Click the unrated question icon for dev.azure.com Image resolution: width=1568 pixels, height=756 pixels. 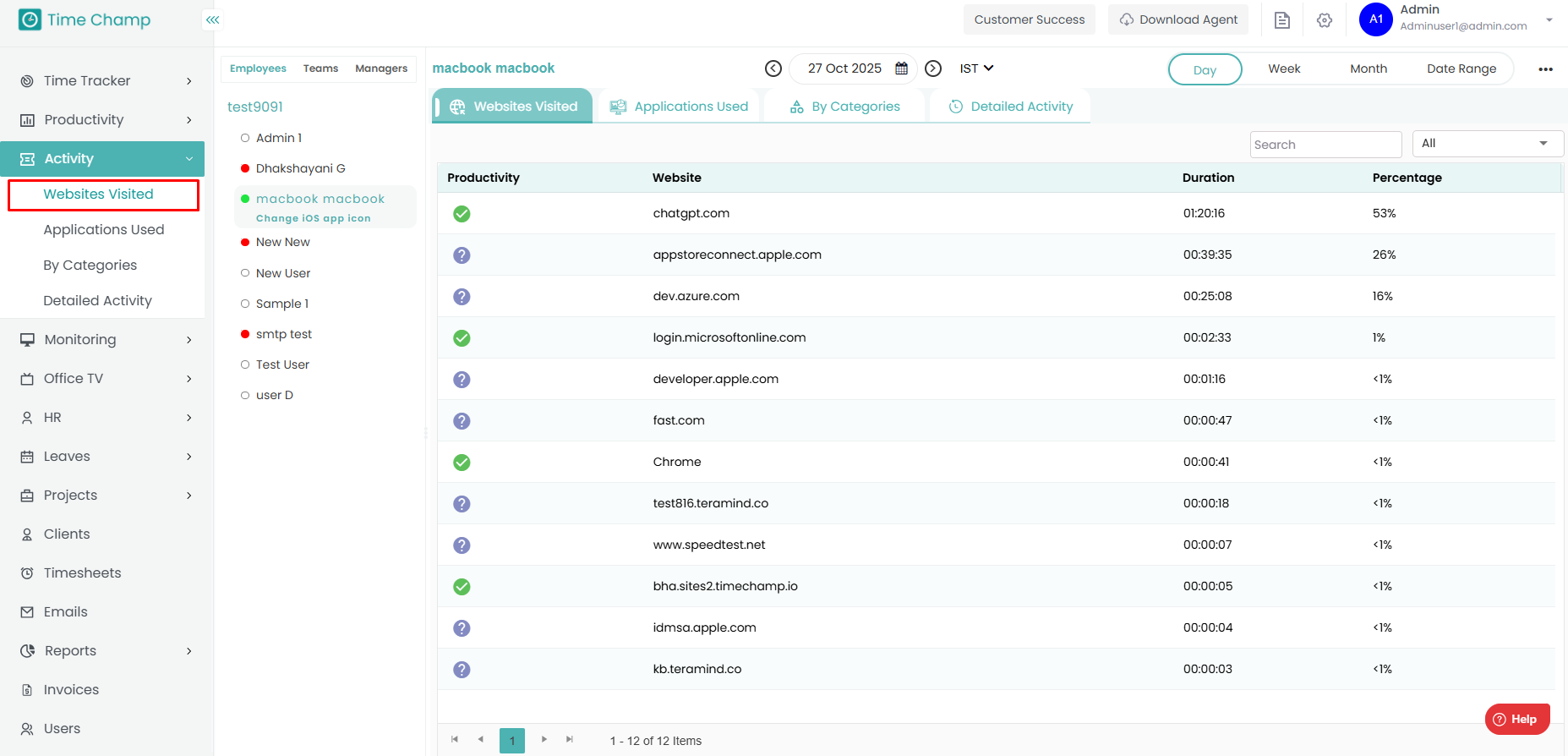pos(462,297)
